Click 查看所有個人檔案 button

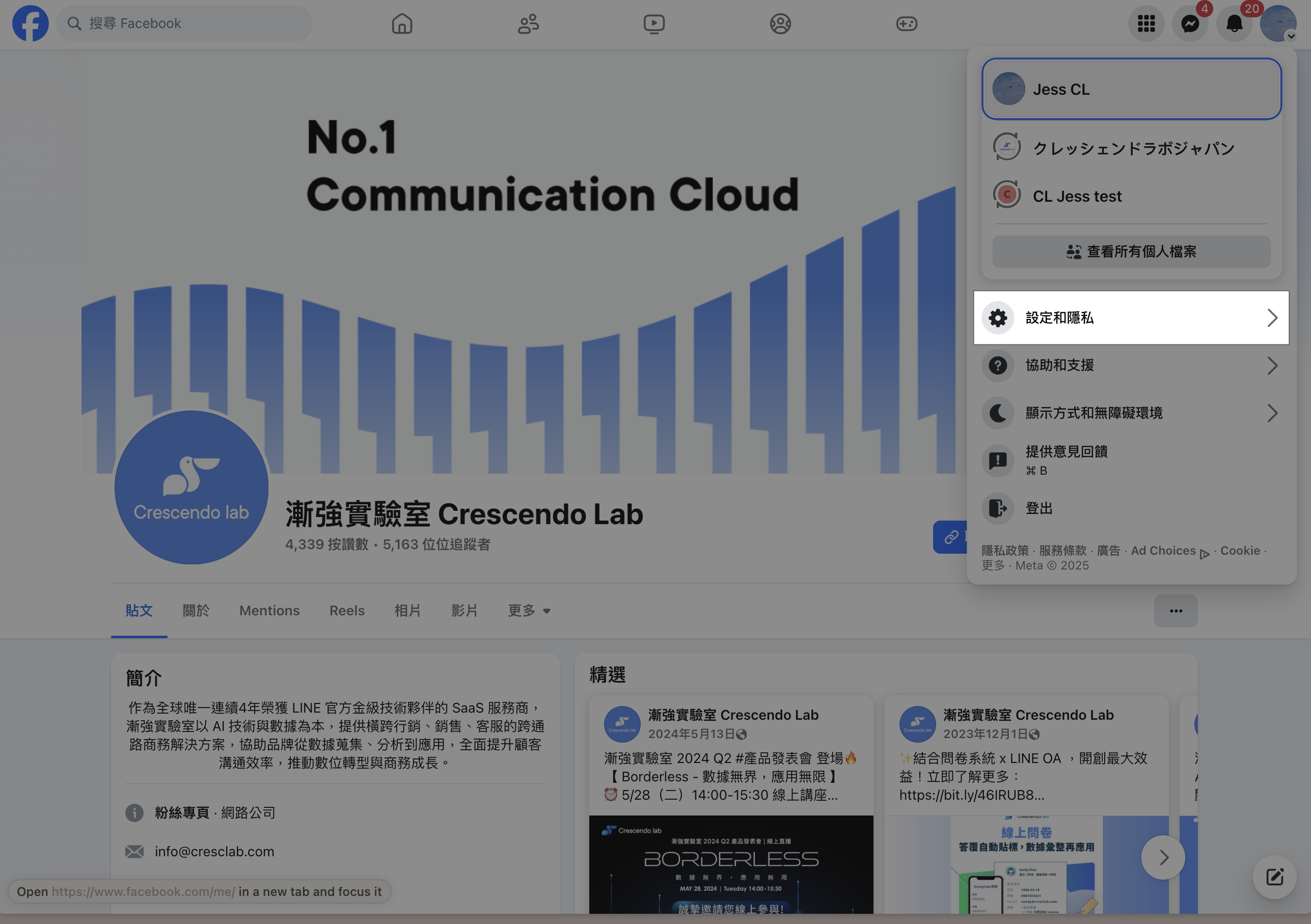[1132, 251]
